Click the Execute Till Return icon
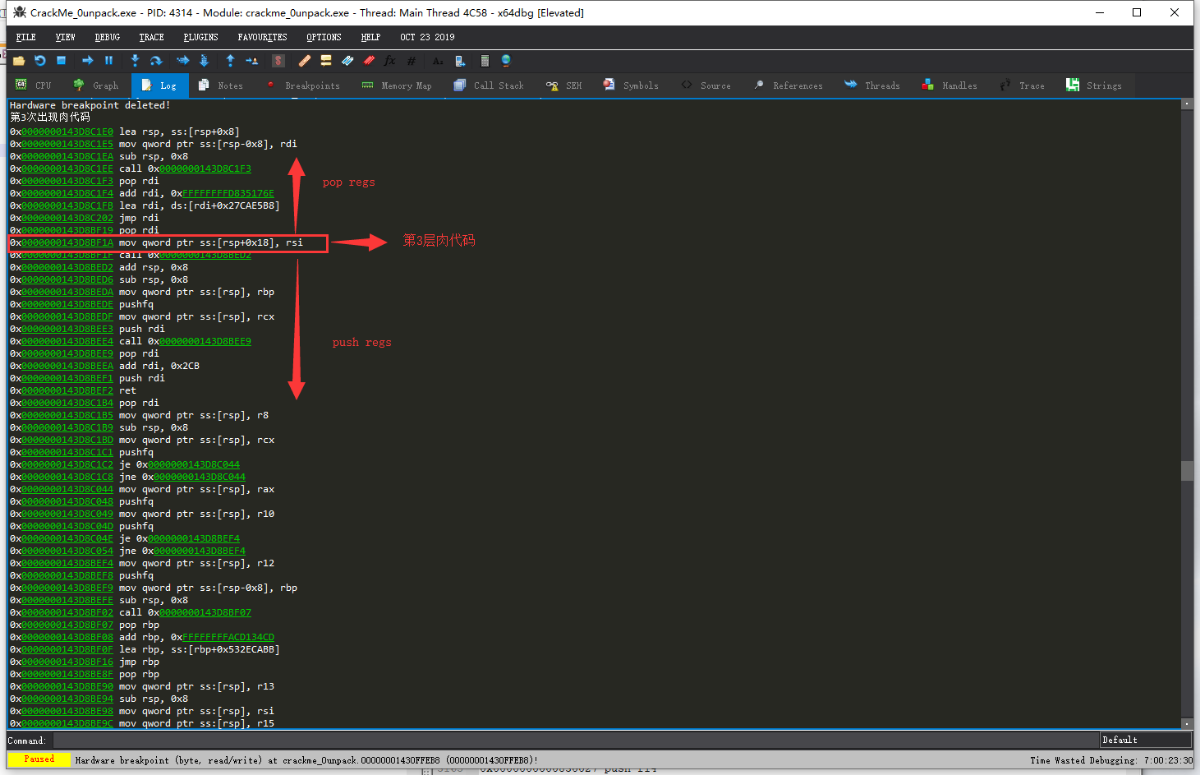Screen dimensions: 1200x775 (230, 61)
